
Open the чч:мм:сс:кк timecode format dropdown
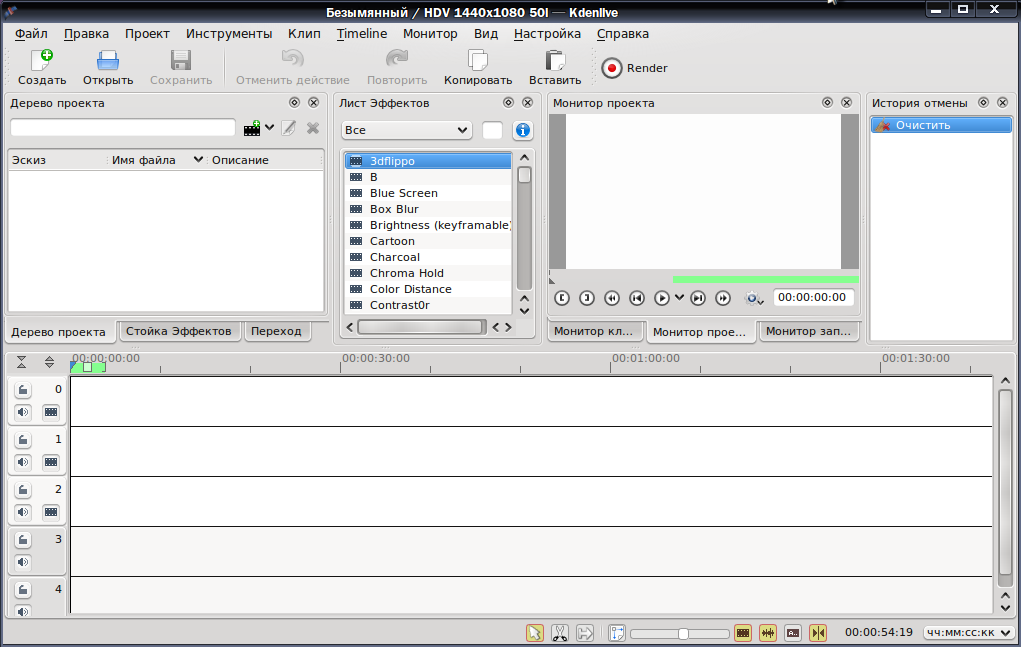[968, 633]
